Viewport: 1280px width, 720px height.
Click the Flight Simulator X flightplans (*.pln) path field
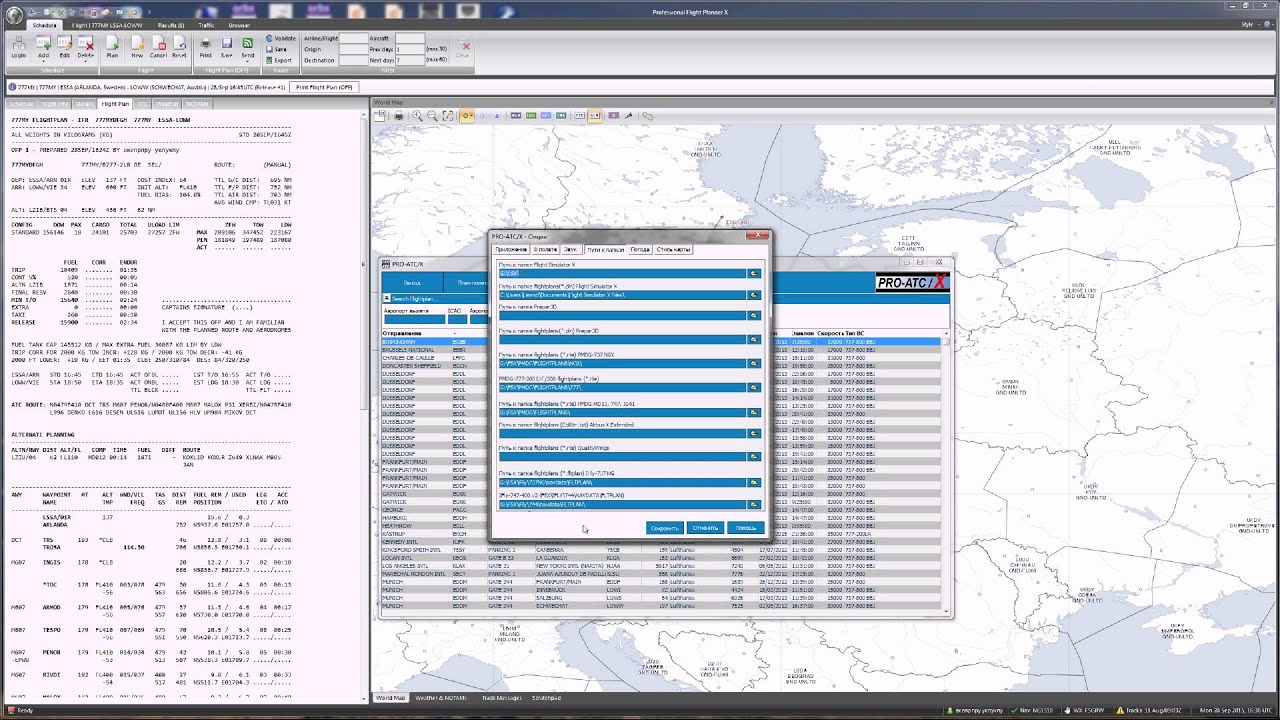pos(622,295)
